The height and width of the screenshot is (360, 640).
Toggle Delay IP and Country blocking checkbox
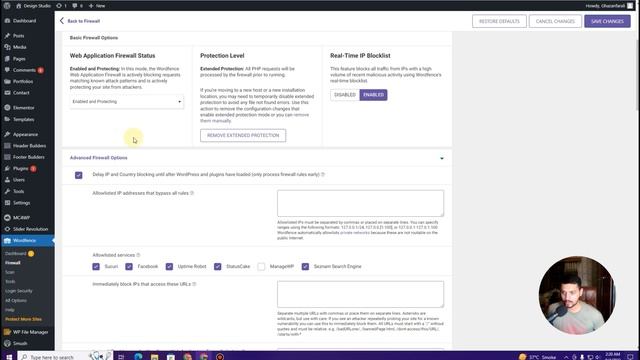point(79,175)
